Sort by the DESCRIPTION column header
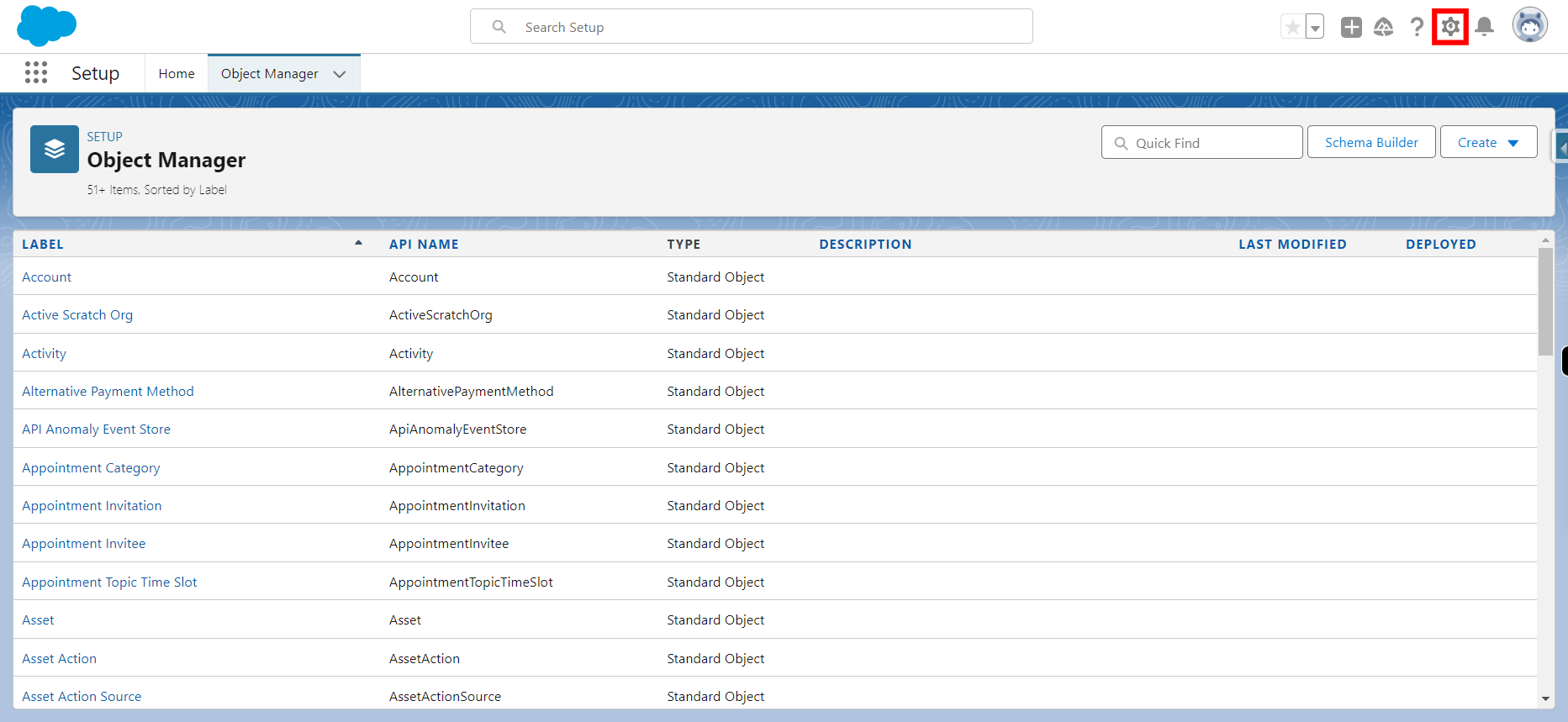Screen dimensions: 1568x722 pos(865,244)
